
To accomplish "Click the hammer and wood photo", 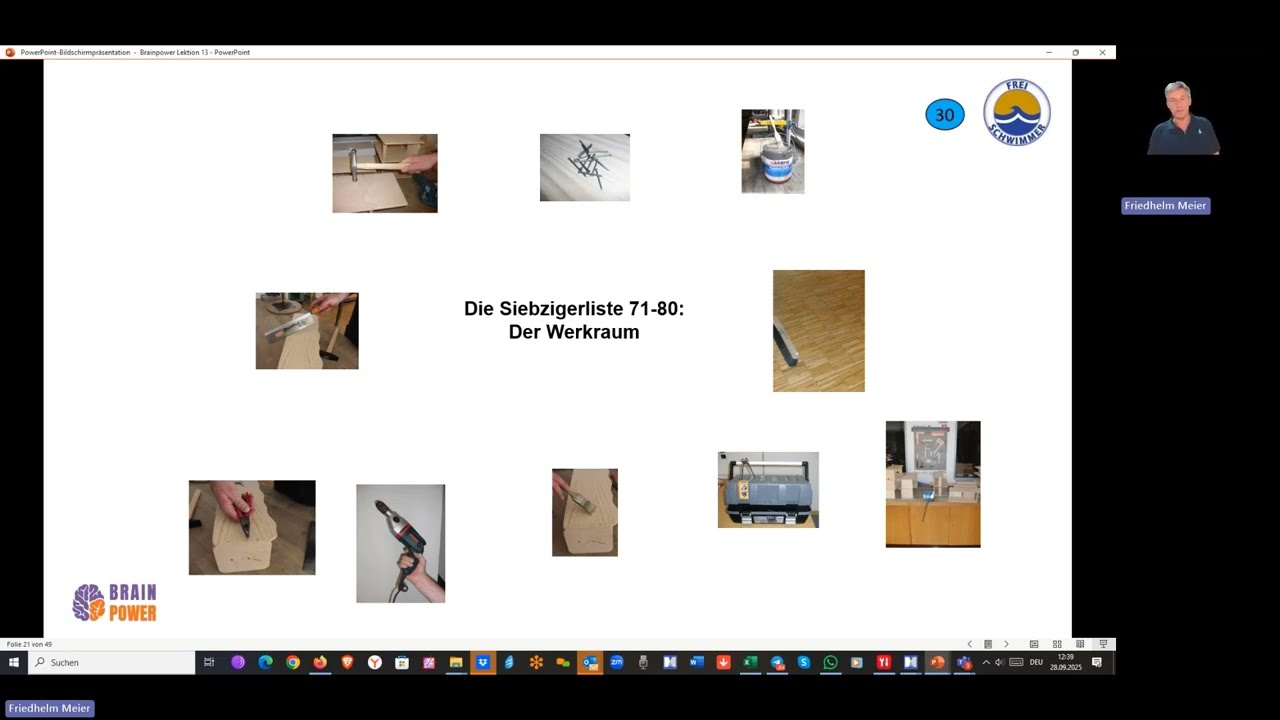I will pyautogui.click(x=385, y=173).
